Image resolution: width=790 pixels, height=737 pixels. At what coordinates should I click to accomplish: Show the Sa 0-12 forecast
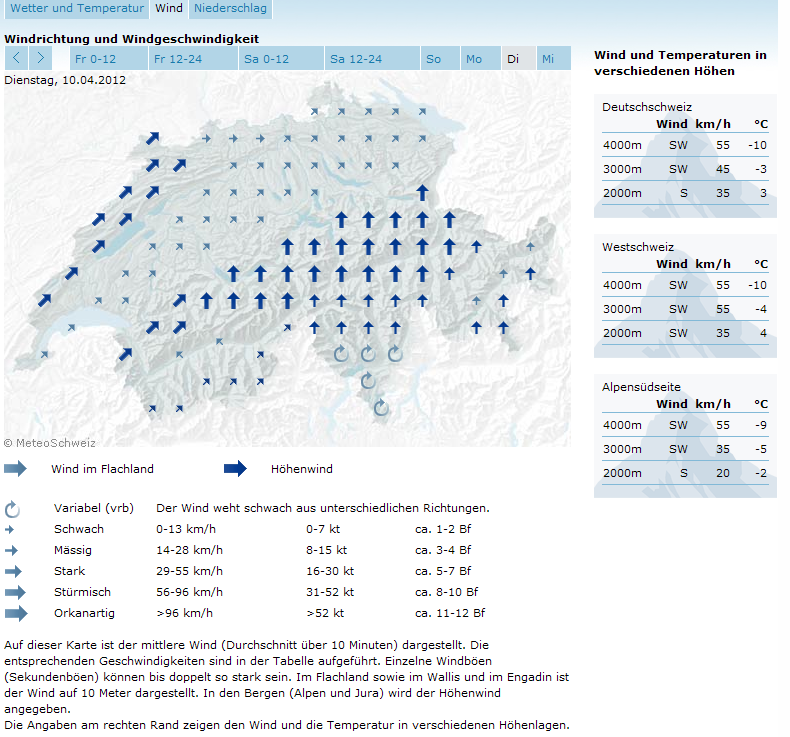tap(268, 59)
